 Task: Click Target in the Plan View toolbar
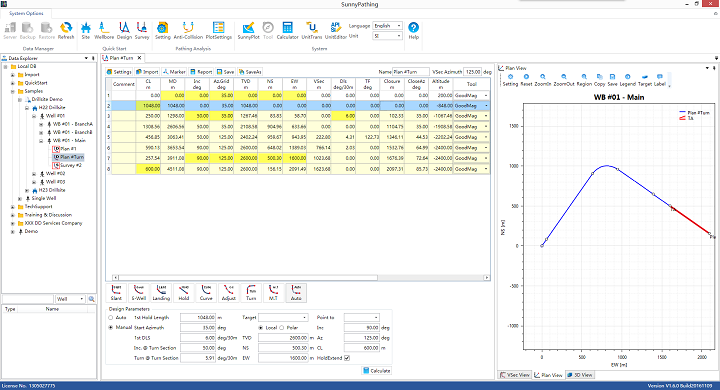pos(645,80)
